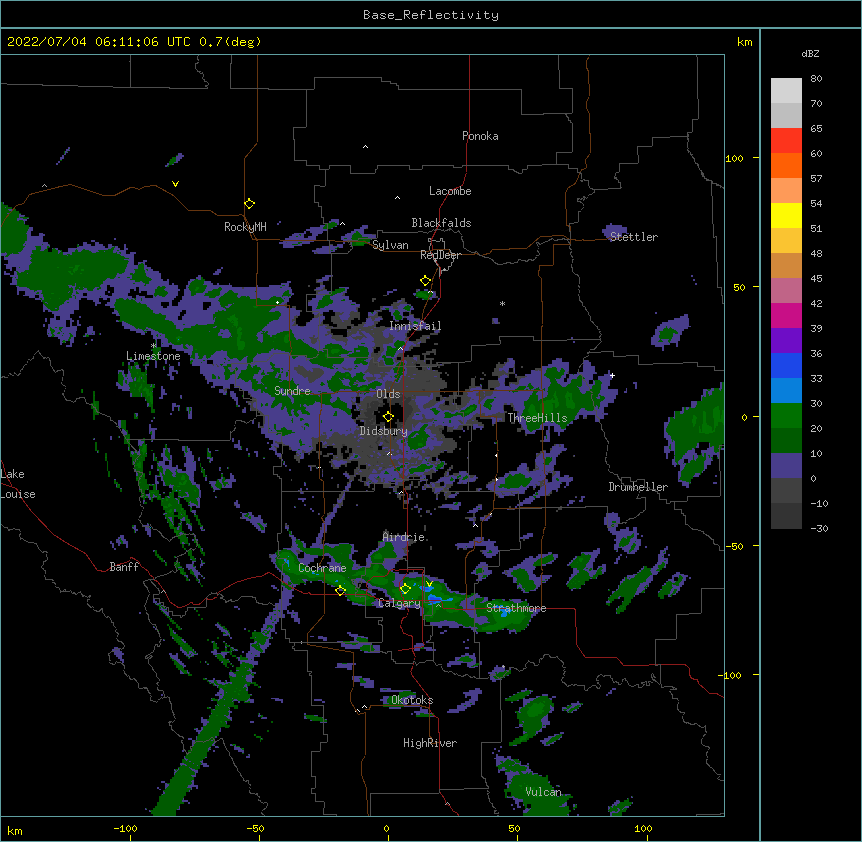The height and width of the screenshot is (842, 862).
Task: Click the Drumheller label
Action: (638, 487)
